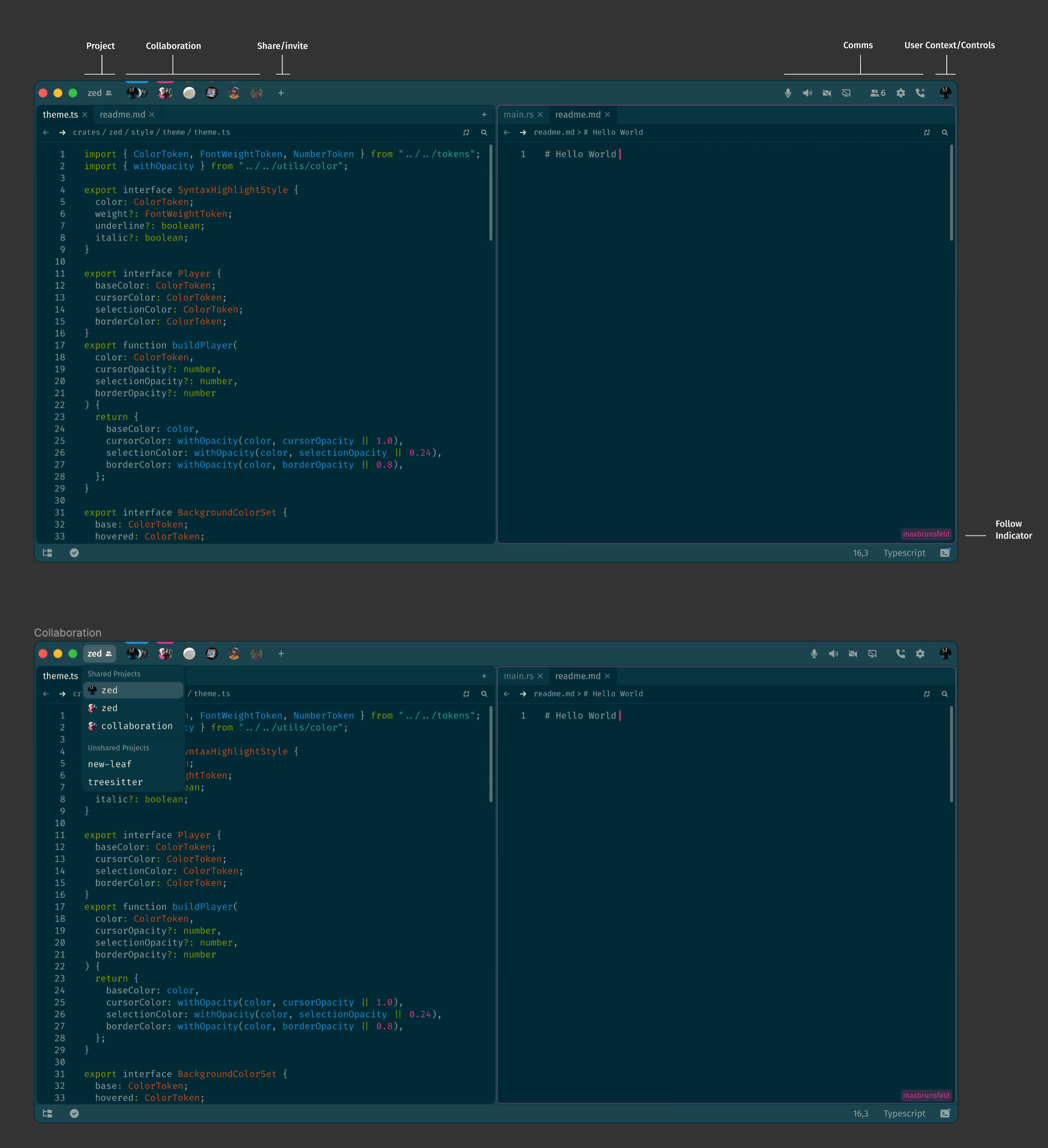Click the back navigation arrow above the code
Viewport: 1048px width, 1148px height.
coord(46,132)
